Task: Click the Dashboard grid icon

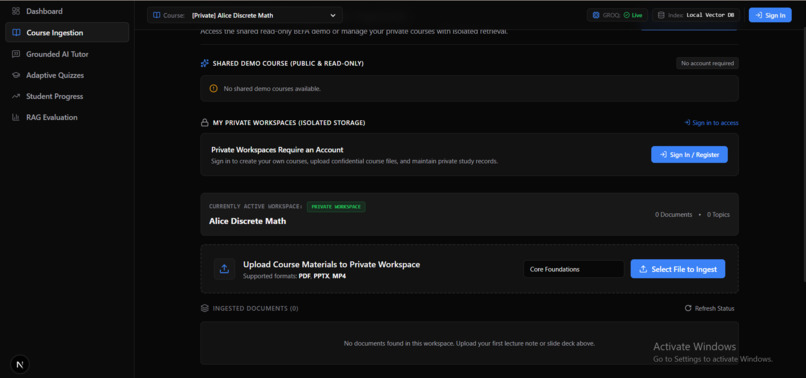Action: [x=16, y=11]
